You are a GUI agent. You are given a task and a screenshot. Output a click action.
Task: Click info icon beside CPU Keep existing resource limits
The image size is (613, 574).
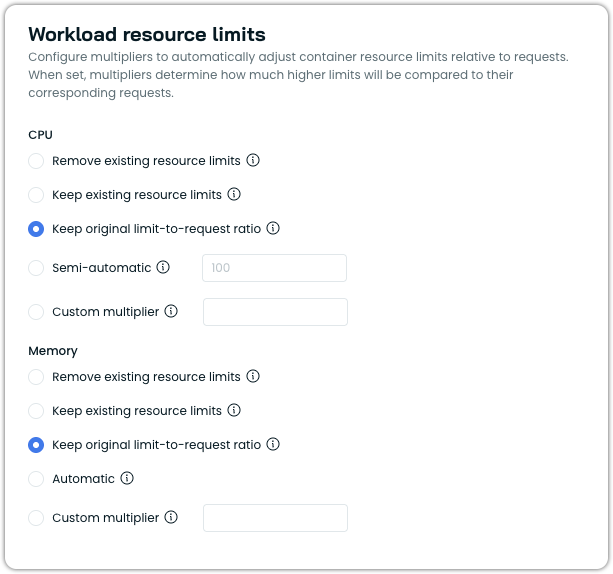click(x=234, y=194)
